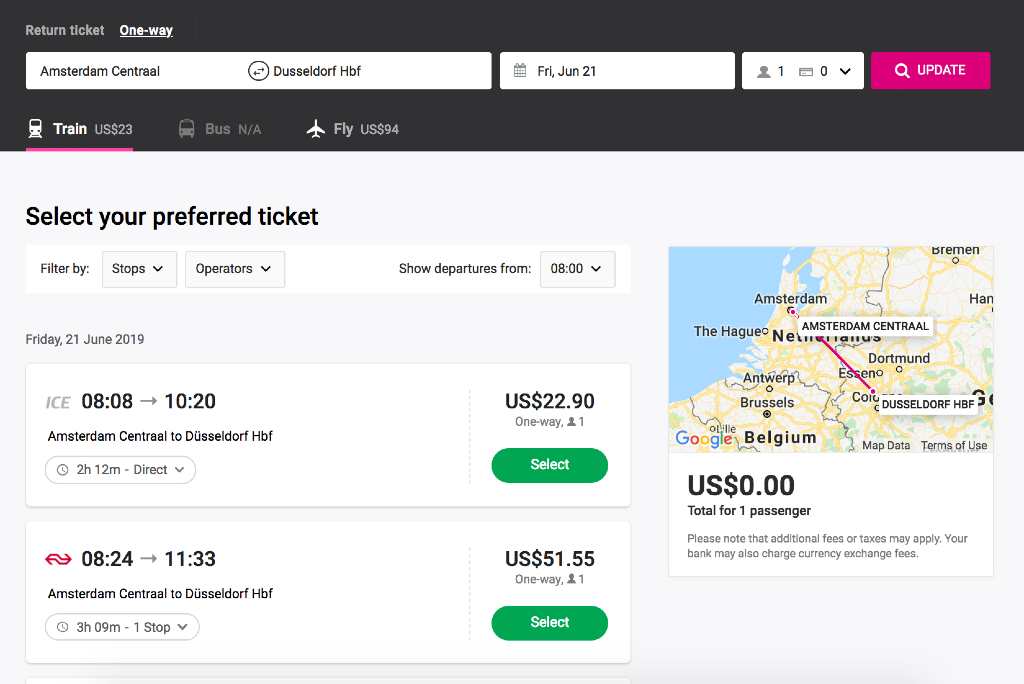This screenshot has width=1024, height=684.
Task: Click the ICE operator logo
Action: coord(57,402)
